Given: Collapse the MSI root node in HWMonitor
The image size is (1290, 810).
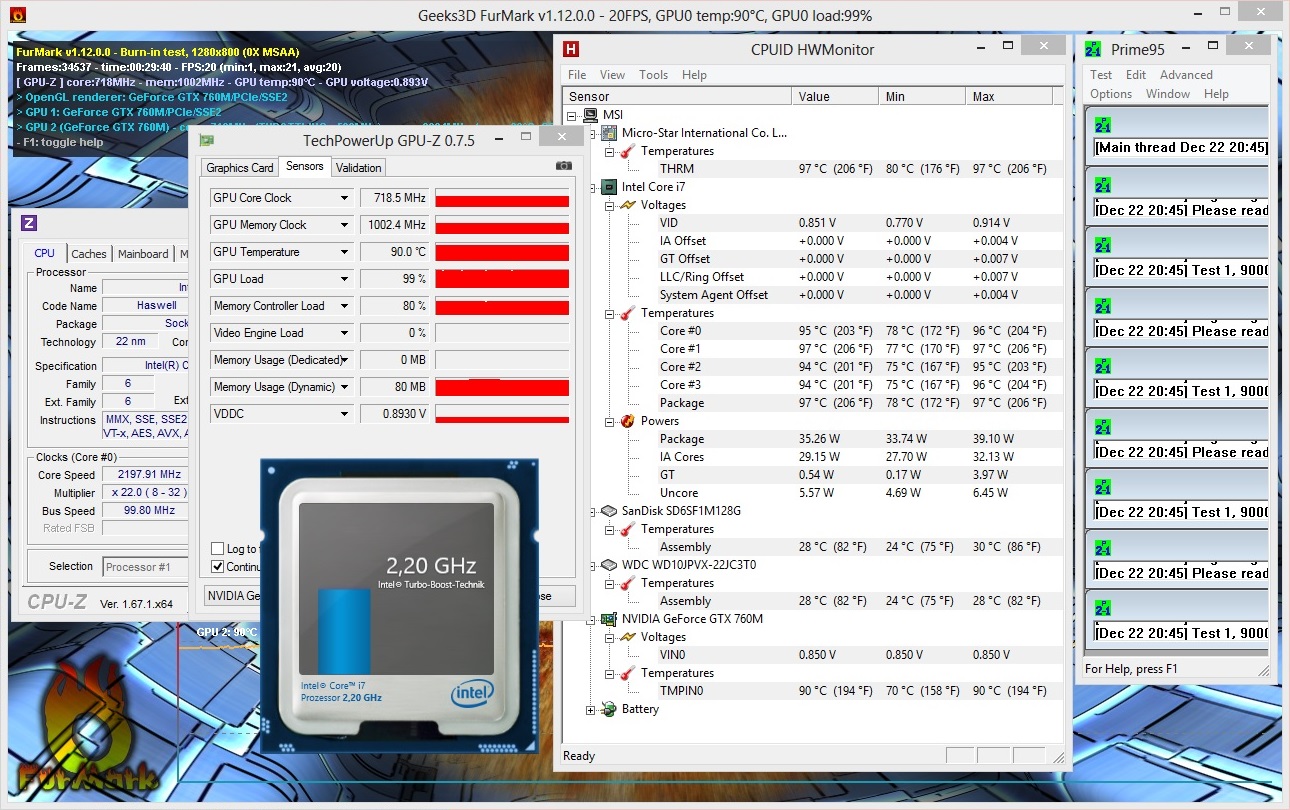Looking at the screenshot, I should click(572, 116).
